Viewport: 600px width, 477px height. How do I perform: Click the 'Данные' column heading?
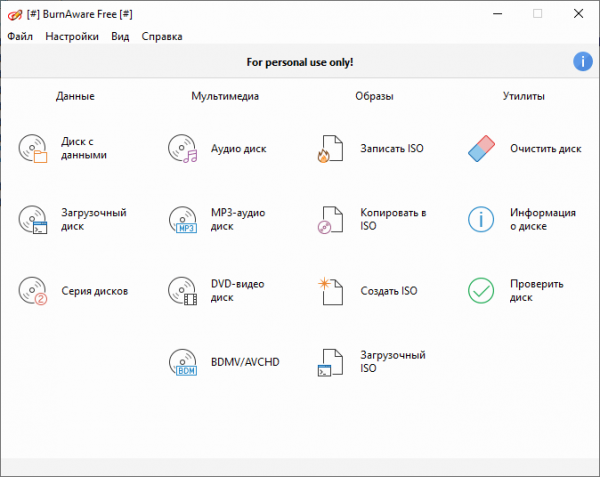coord(75,96)
